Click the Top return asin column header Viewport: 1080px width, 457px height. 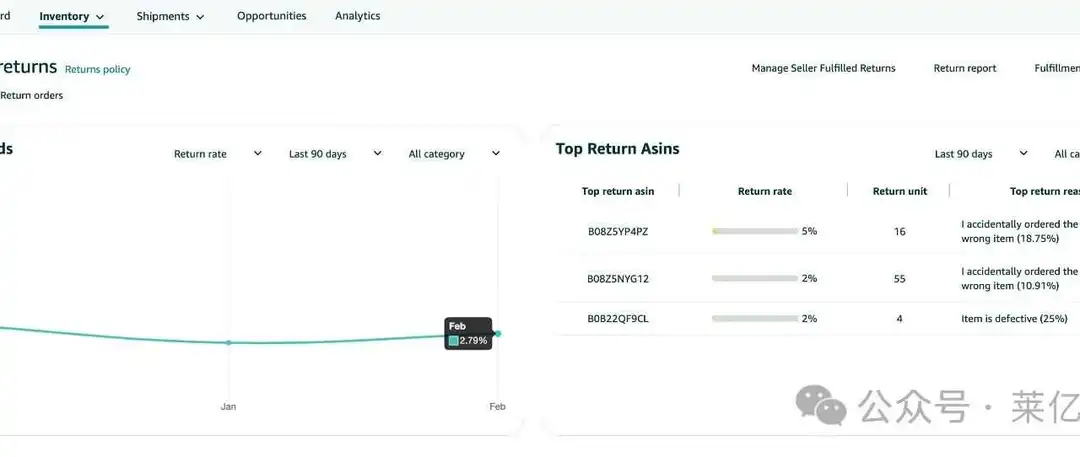point(618,191)
